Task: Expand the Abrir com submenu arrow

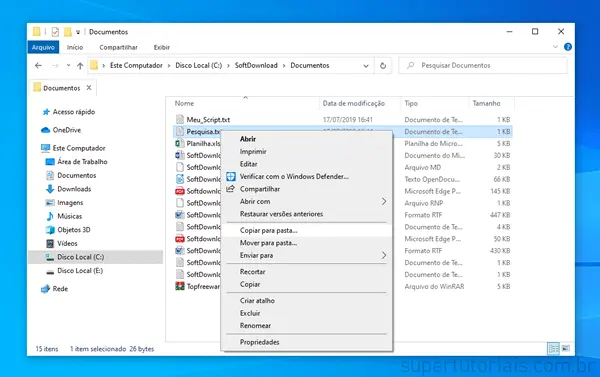Action: 384,201
